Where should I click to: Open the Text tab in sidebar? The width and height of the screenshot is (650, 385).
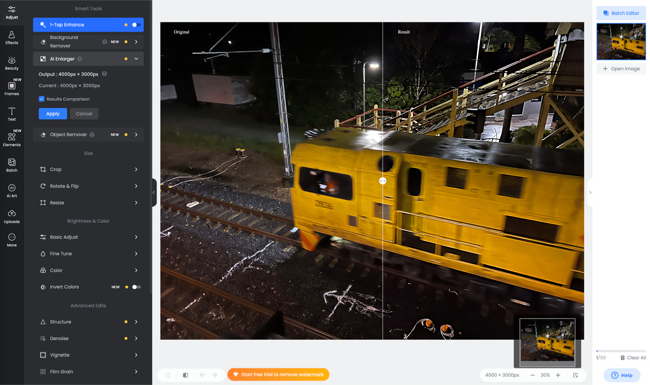[x=12, y=114]
